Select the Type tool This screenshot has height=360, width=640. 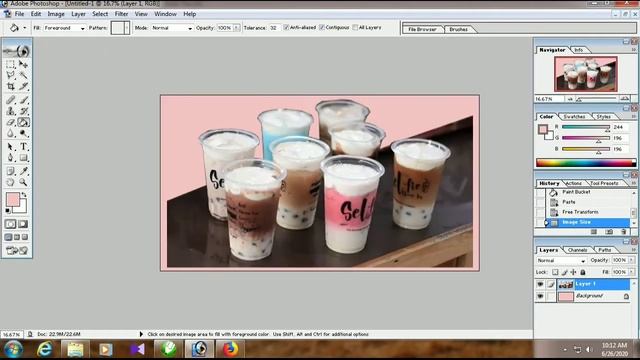click(x=23, y=147)
